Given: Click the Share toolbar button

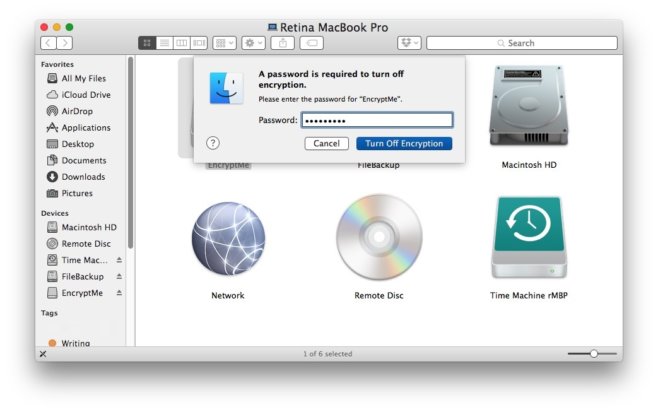Looking at the screenshot, I should click(x=283, y=43).
